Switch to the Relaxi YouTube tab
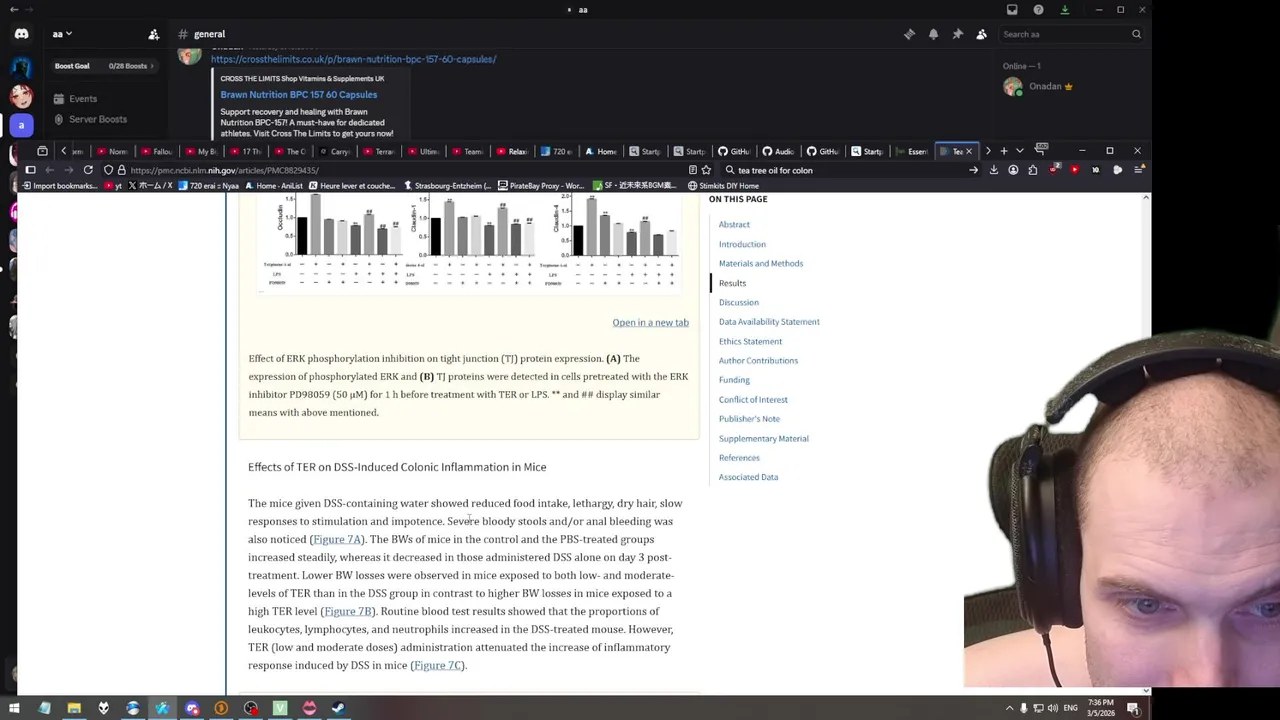 click(x=513, y=151)
